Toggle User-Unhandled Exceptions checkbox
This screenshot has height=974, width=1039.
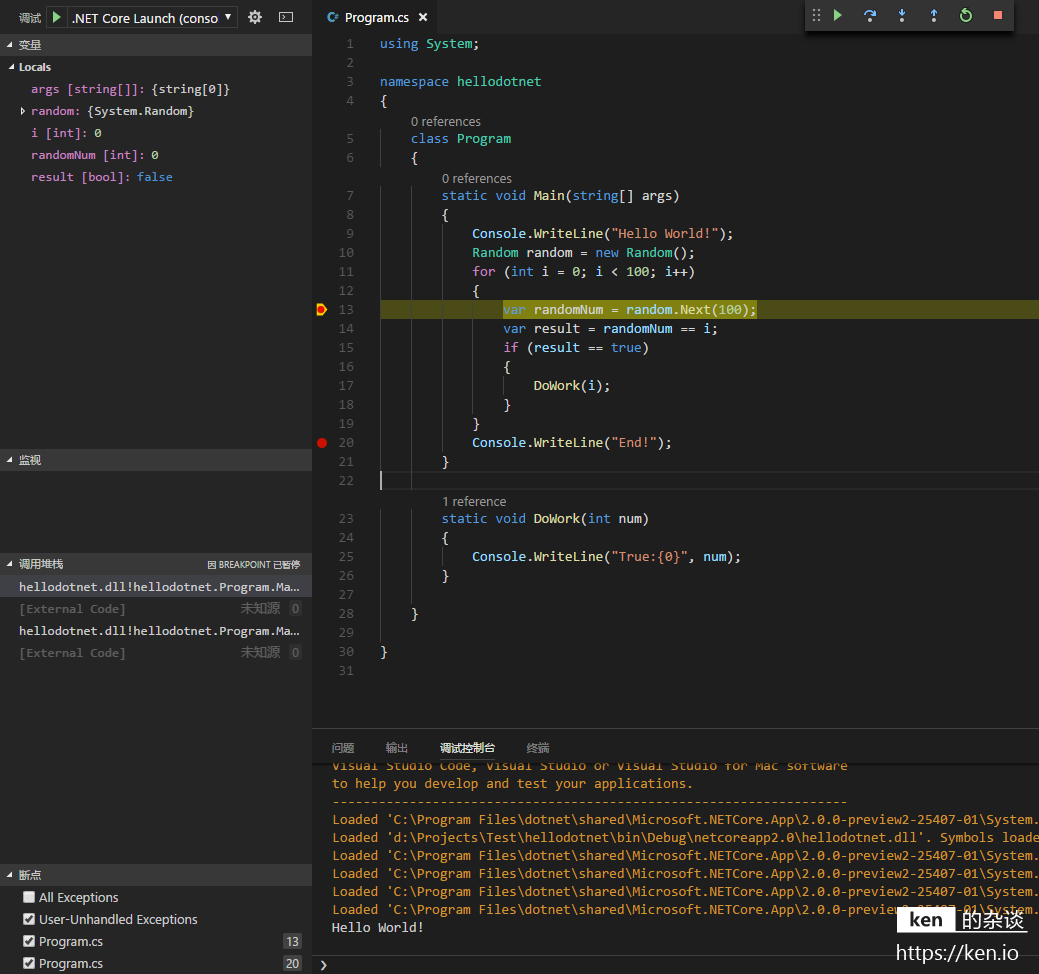tap(29, 919)
